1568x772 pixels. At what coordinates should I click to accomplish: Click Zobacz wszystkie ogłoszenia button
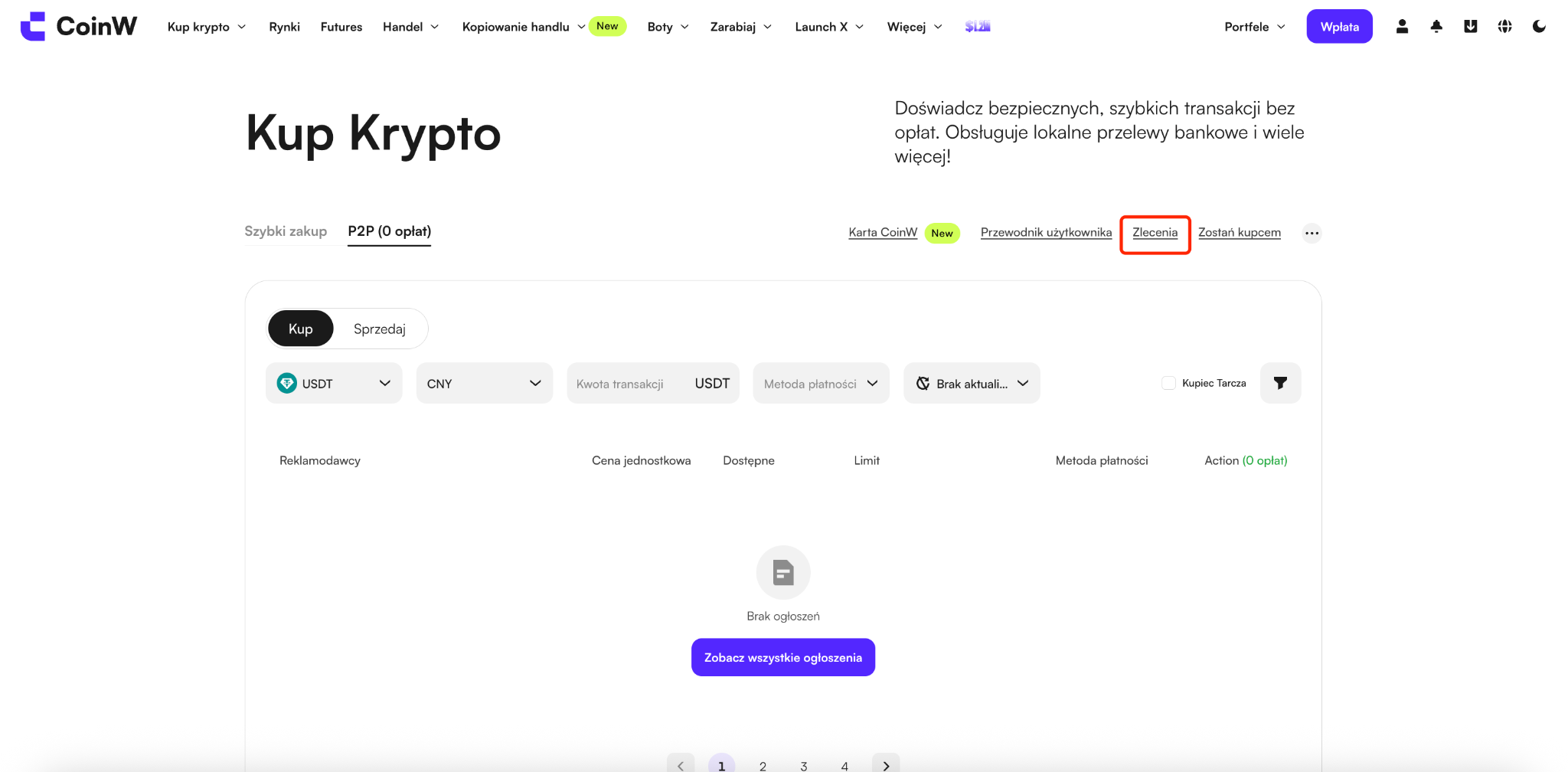(783, 657)
